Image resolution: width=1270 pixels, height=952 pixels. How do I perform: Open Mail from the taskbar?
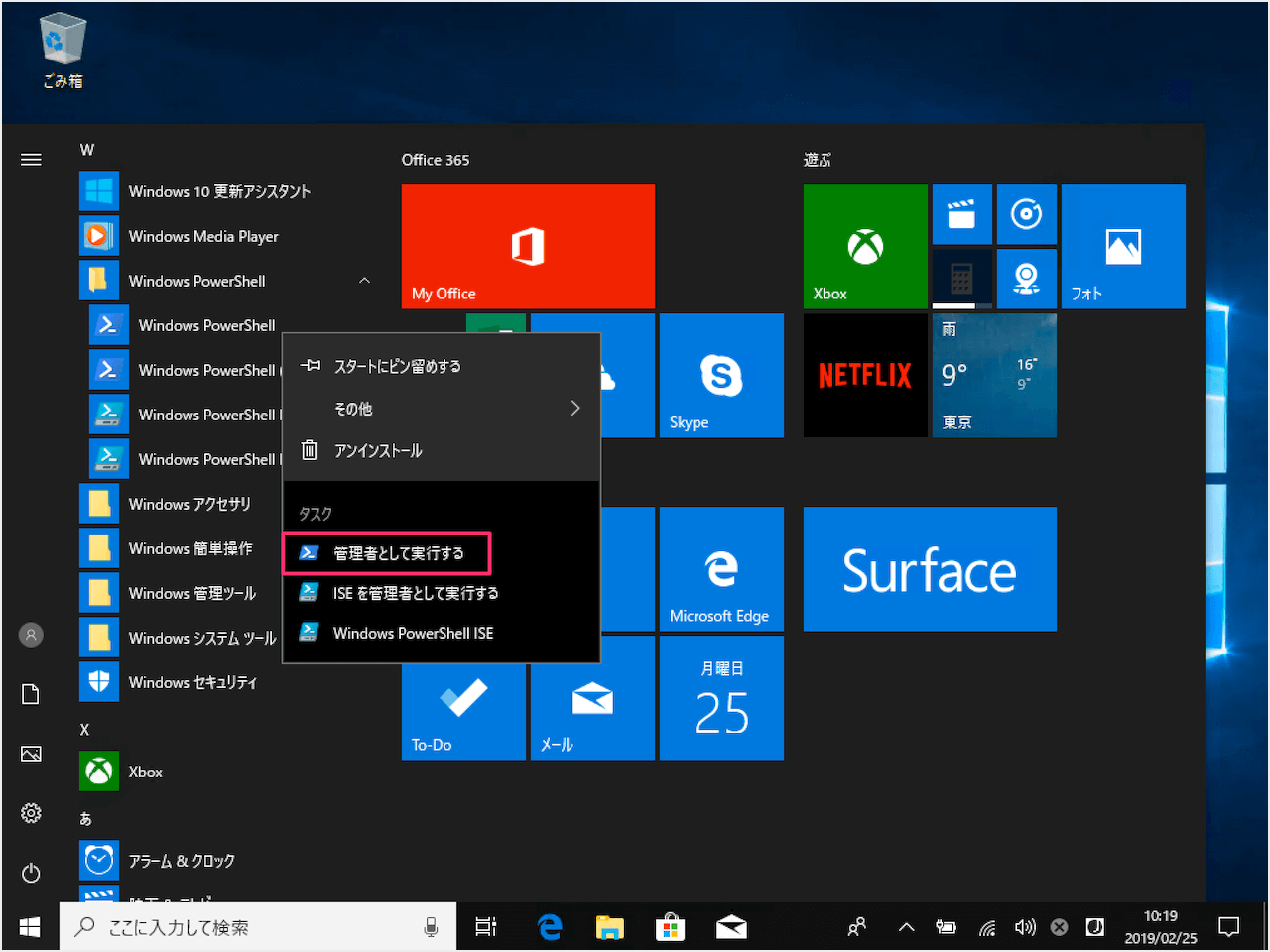coord(731,927)
